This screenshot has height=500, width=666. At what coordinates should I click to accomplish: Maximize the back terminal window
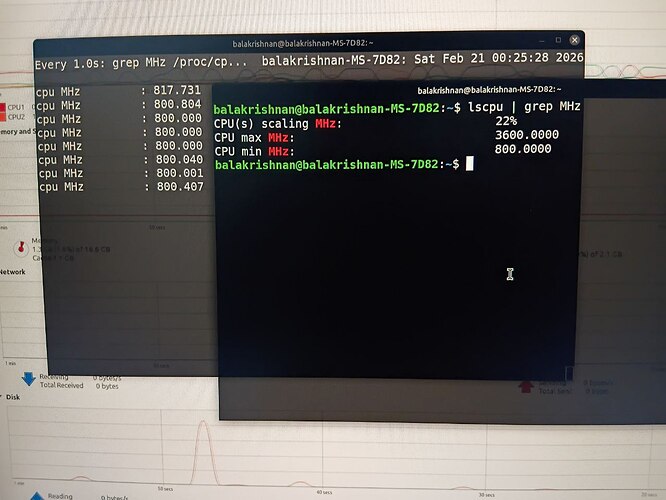pyautogui.click(x=558, y=40)
